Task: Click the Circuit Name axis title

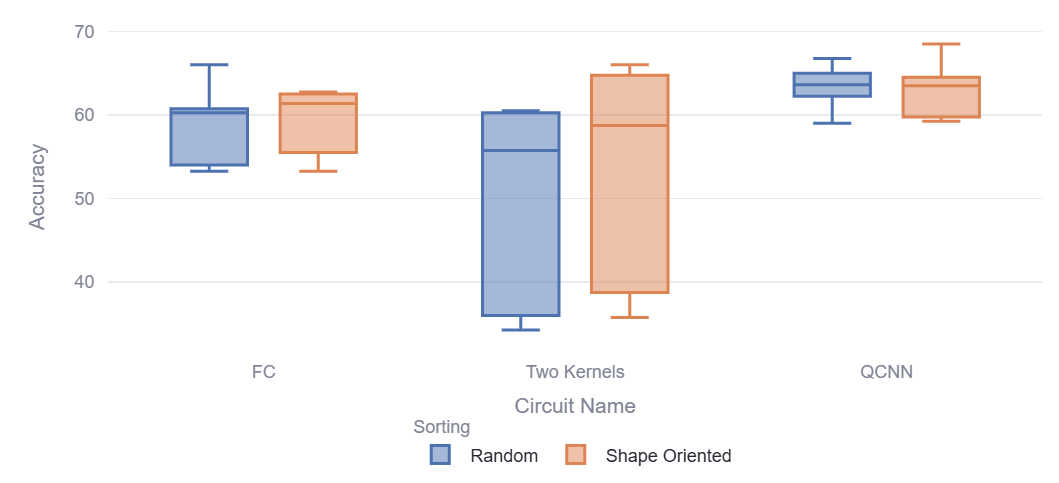Action: pyautogui.click(x=575, y=406)
